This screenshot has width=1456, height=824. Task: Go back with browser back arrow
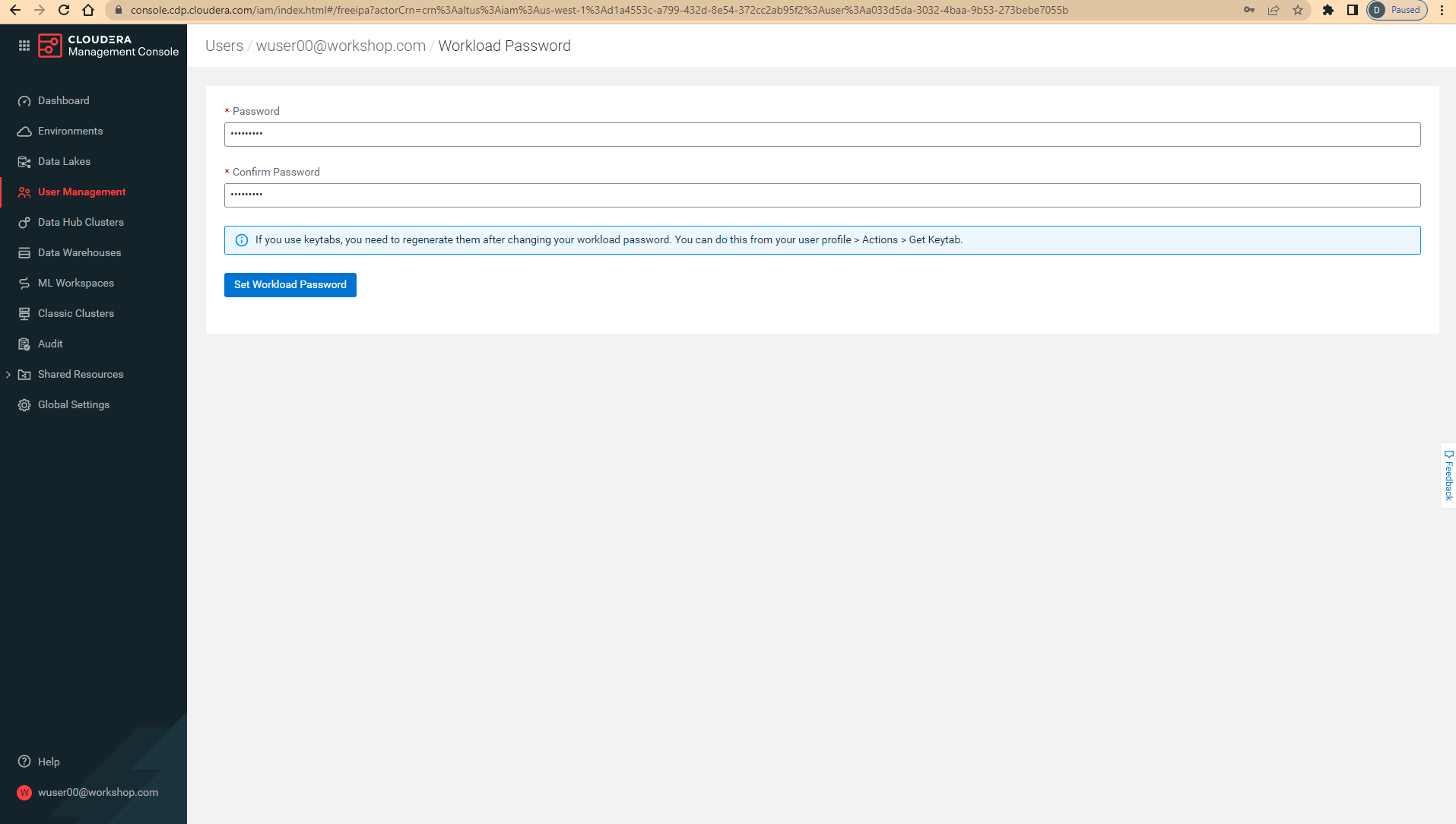pos(15,10)
